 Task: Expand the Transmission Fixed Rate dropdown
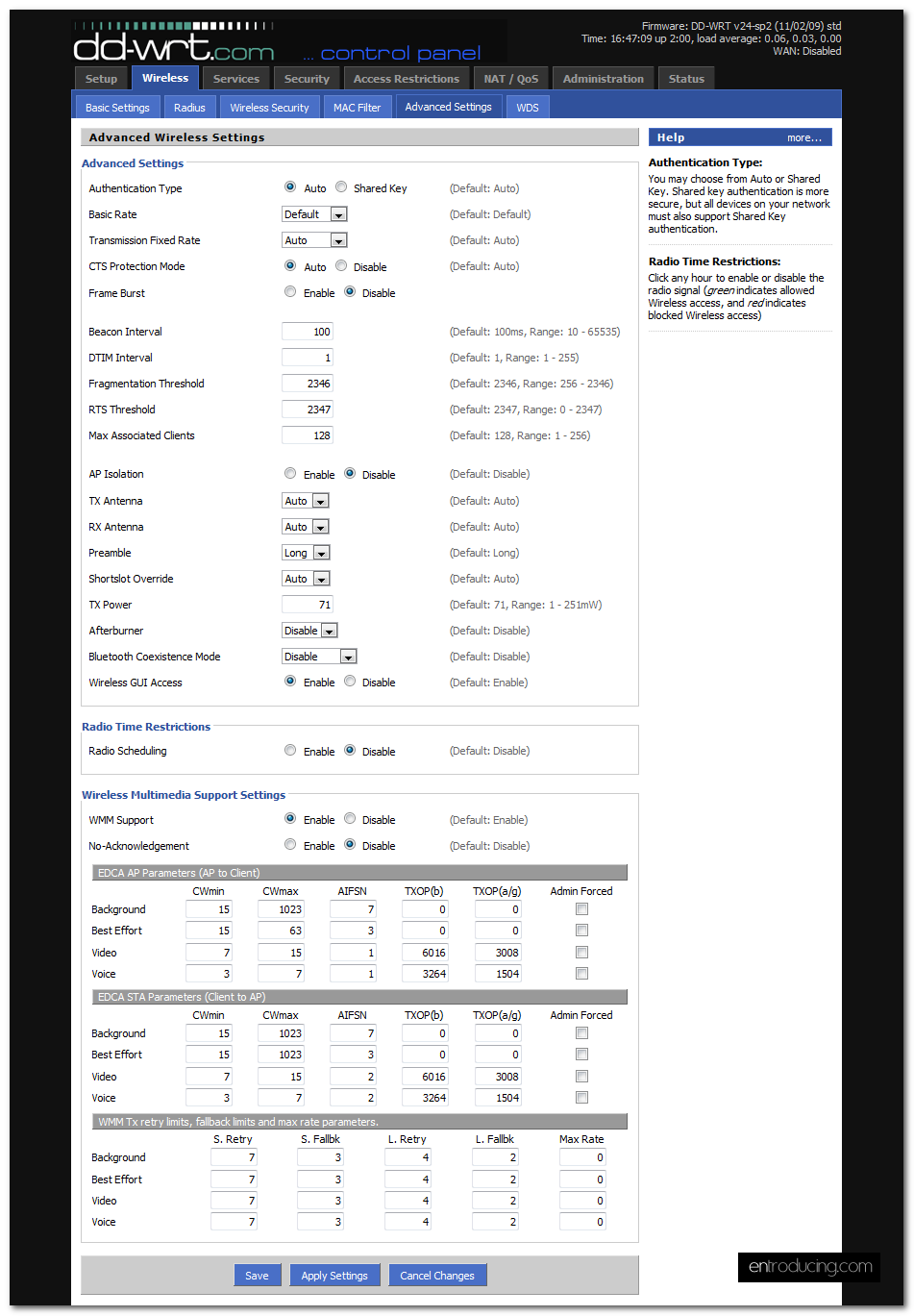[314, 240]
